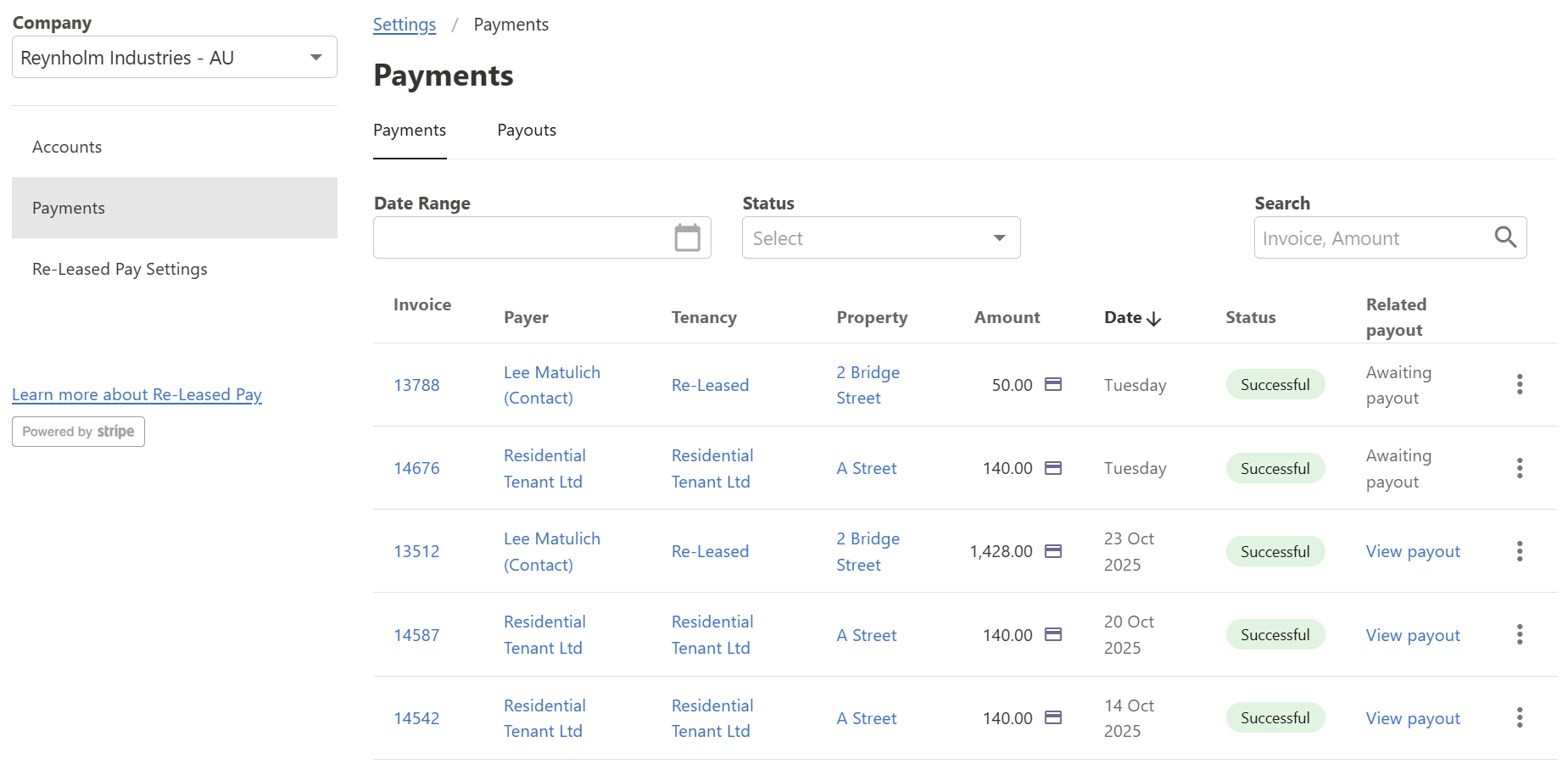Click the Powered by Stripe button
Viewport: 1568px width, 764px height.
coord(78,432)
